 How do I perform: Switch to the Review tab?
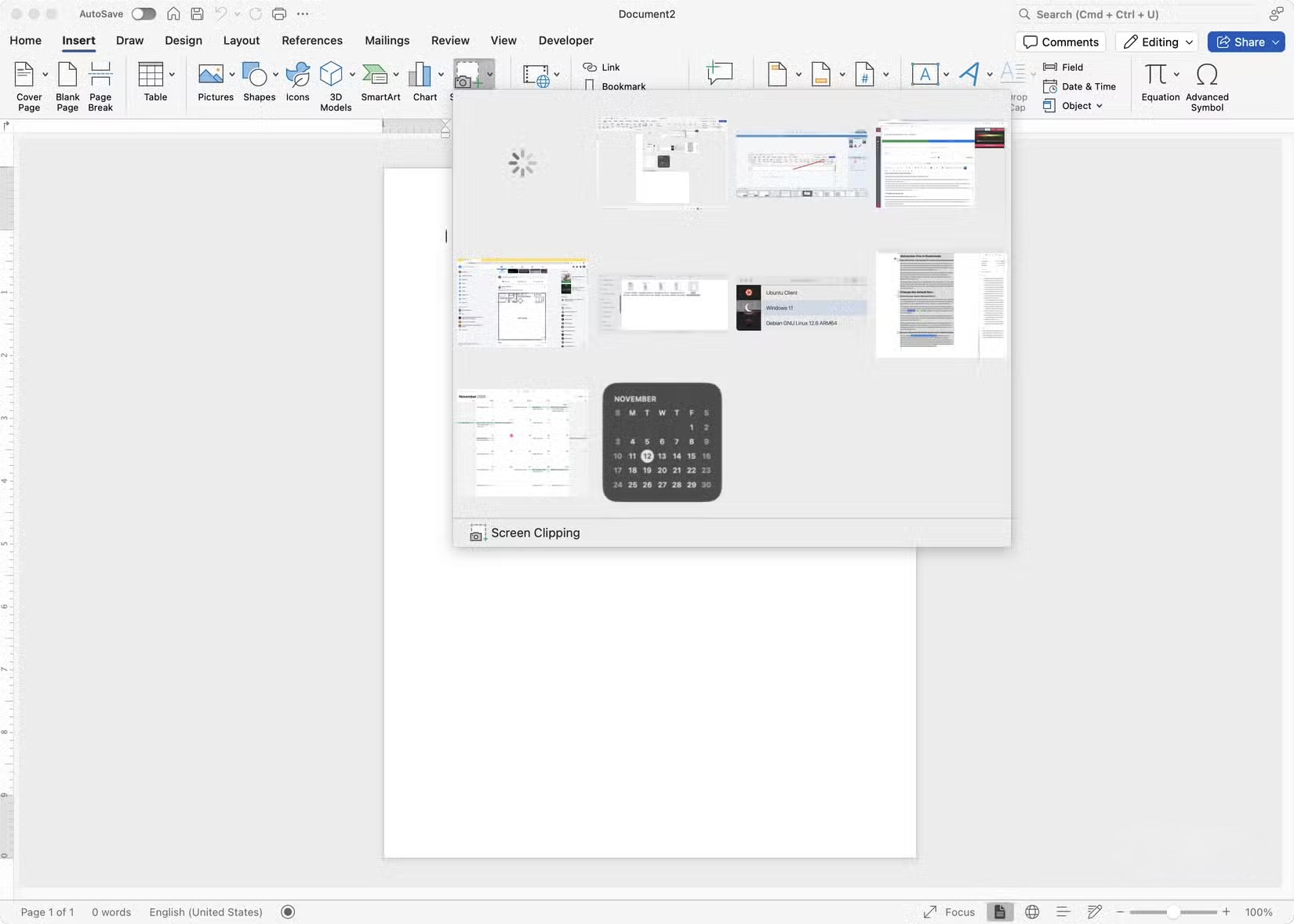click(449, 41)
